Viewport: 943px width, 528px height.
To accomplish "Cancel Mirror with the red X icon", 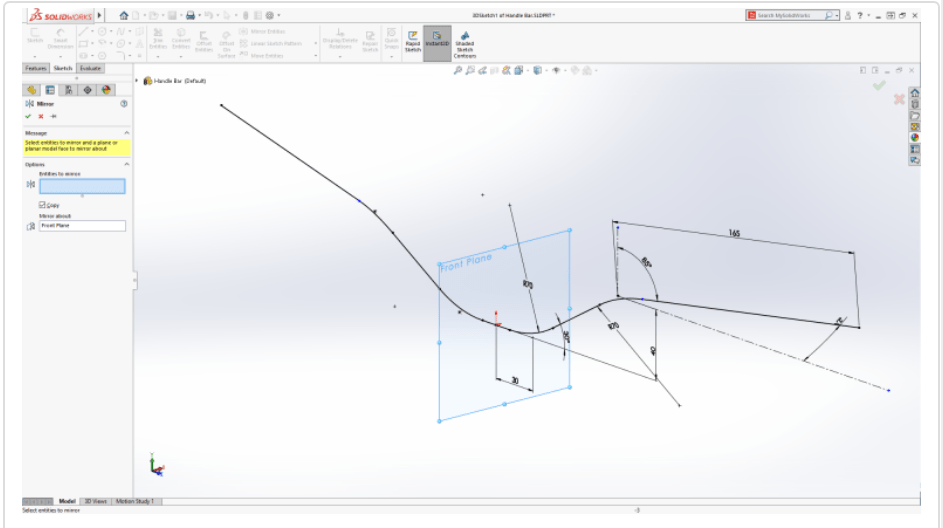I will tap(41, 116).
